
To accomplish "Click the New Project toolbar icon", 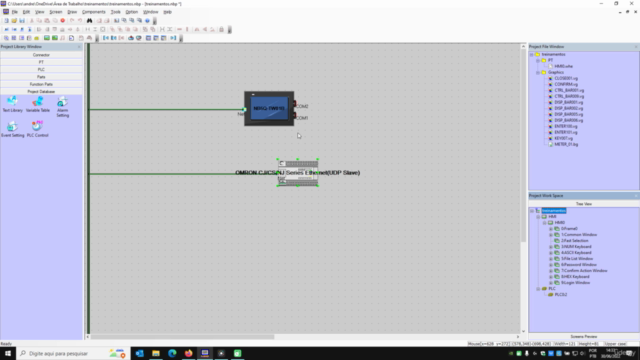I will pyautogui.click(x=6, y=20).
